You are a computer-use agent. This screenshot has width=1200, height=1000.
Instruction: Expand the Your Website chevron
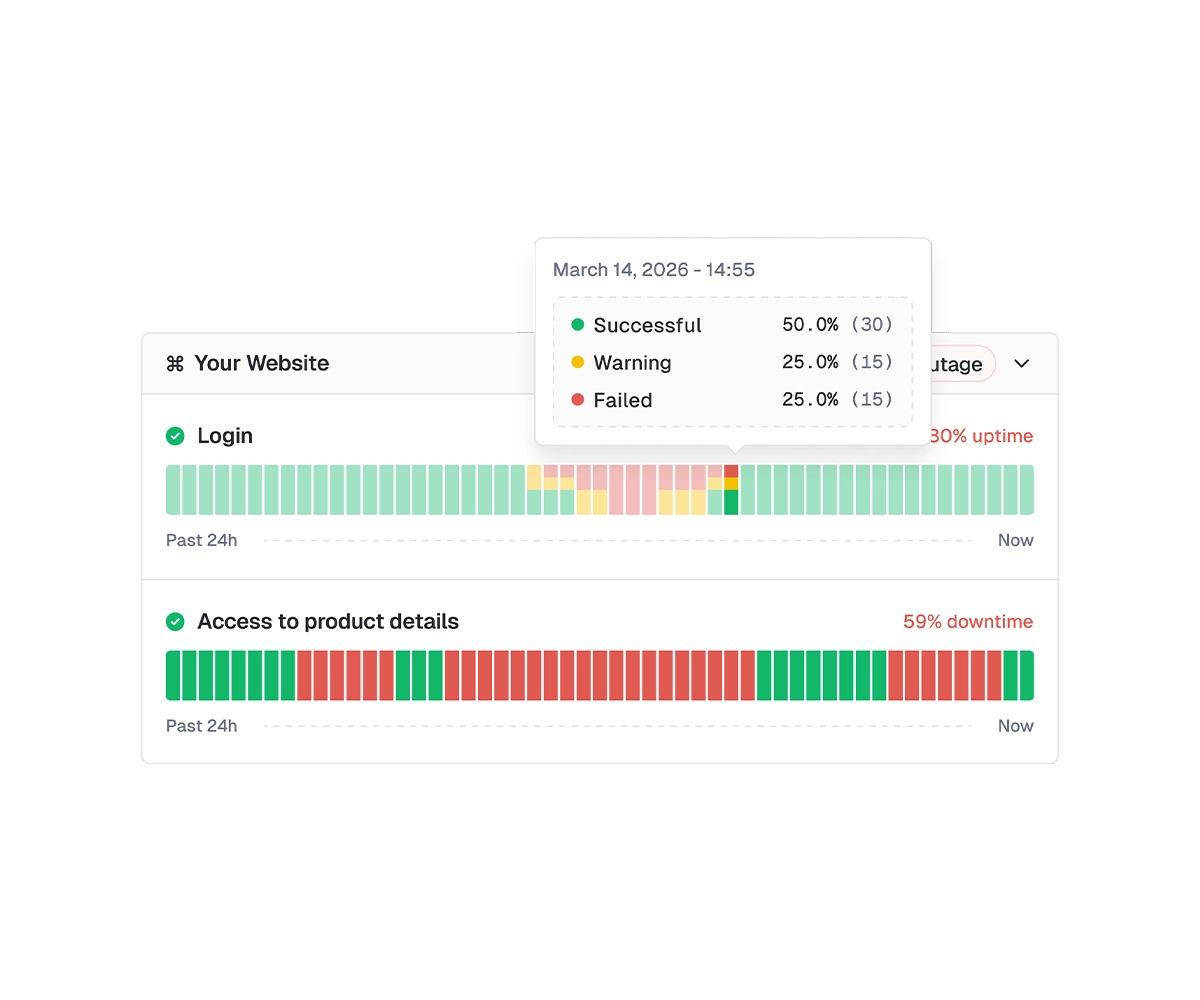1021,364
